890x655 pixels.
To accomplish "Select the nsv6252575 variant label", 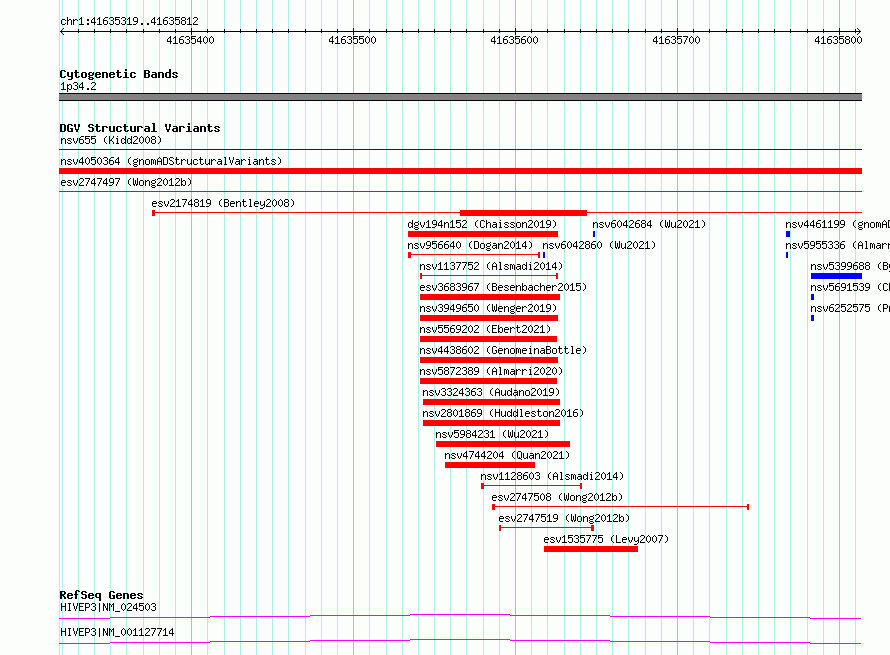I will click(850, 308).
